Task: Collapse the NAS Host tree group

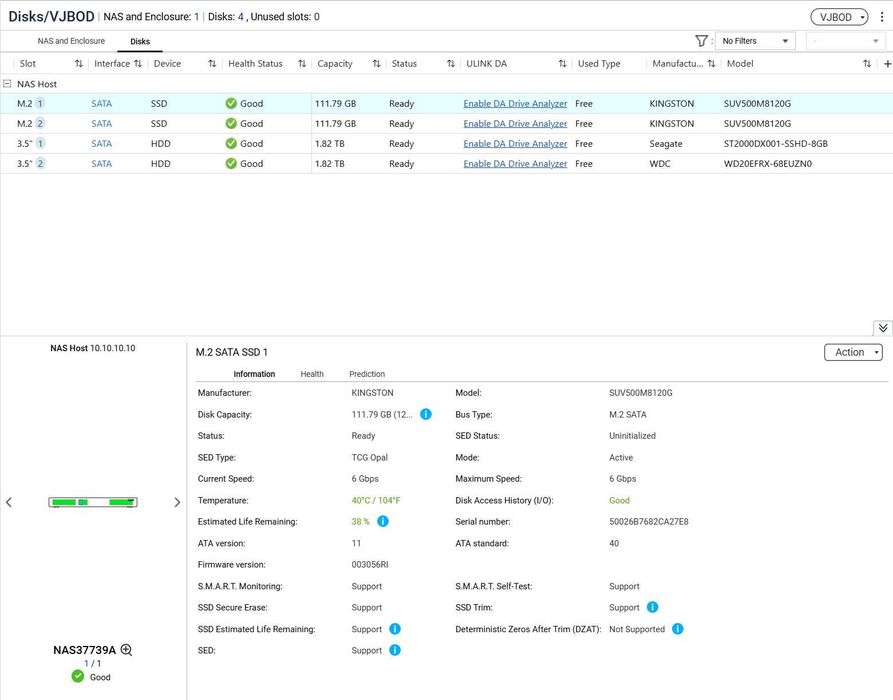Action: click(7, 84)
